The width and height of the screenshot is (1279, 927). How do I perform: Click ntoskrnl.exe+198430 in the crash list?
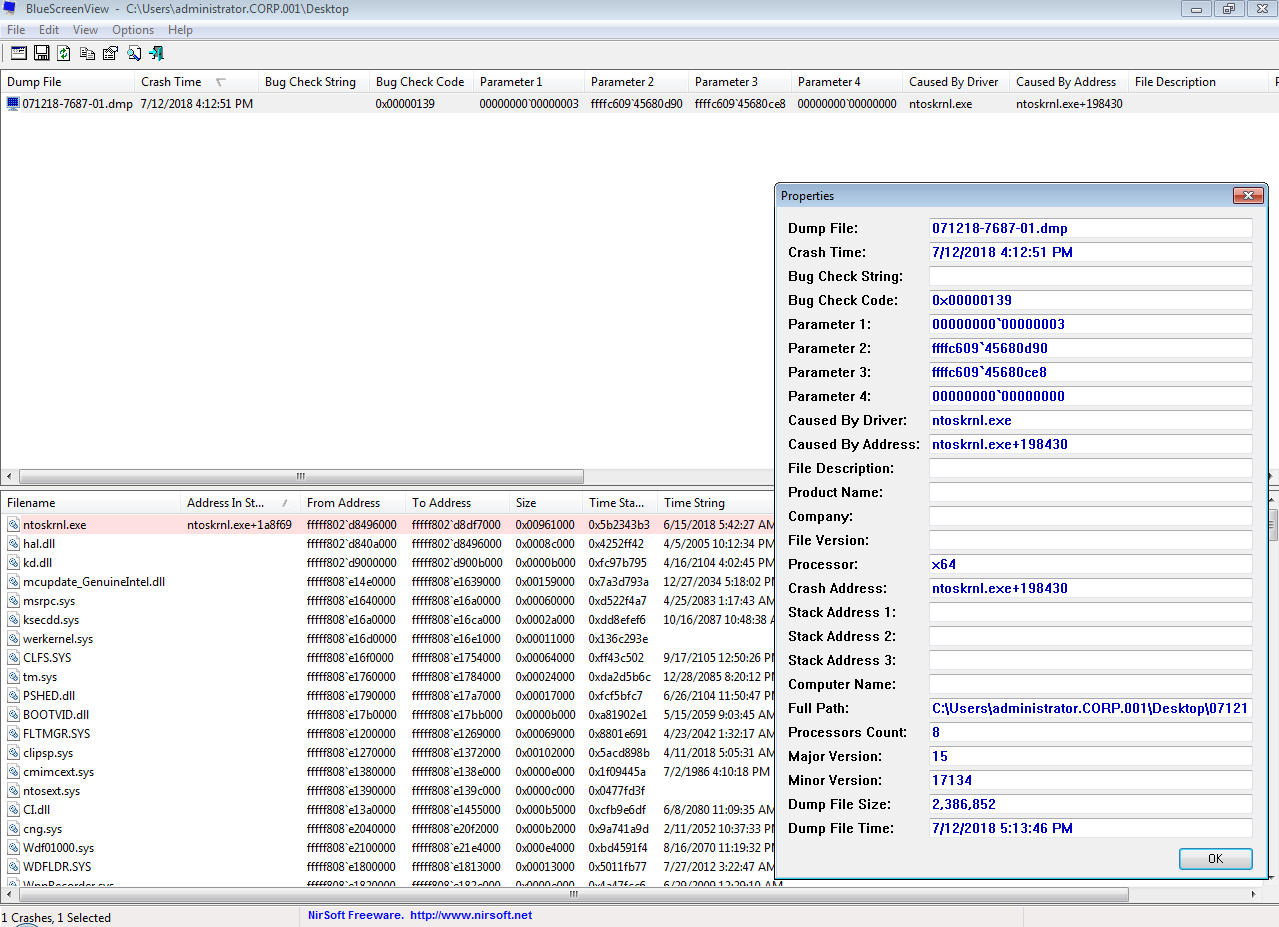click(x=1069, y=103)
